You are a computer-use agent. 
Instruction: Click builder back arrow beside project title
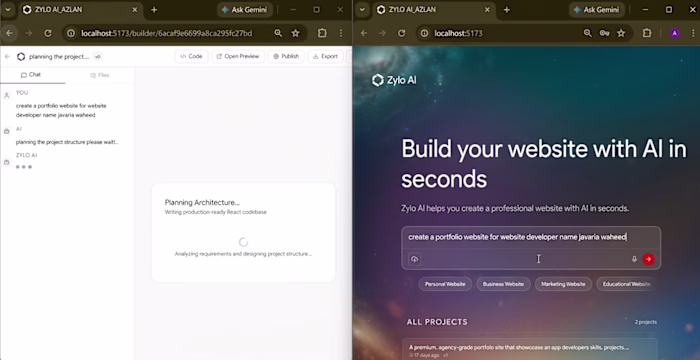pyautogui.click(x=7, y=57)
